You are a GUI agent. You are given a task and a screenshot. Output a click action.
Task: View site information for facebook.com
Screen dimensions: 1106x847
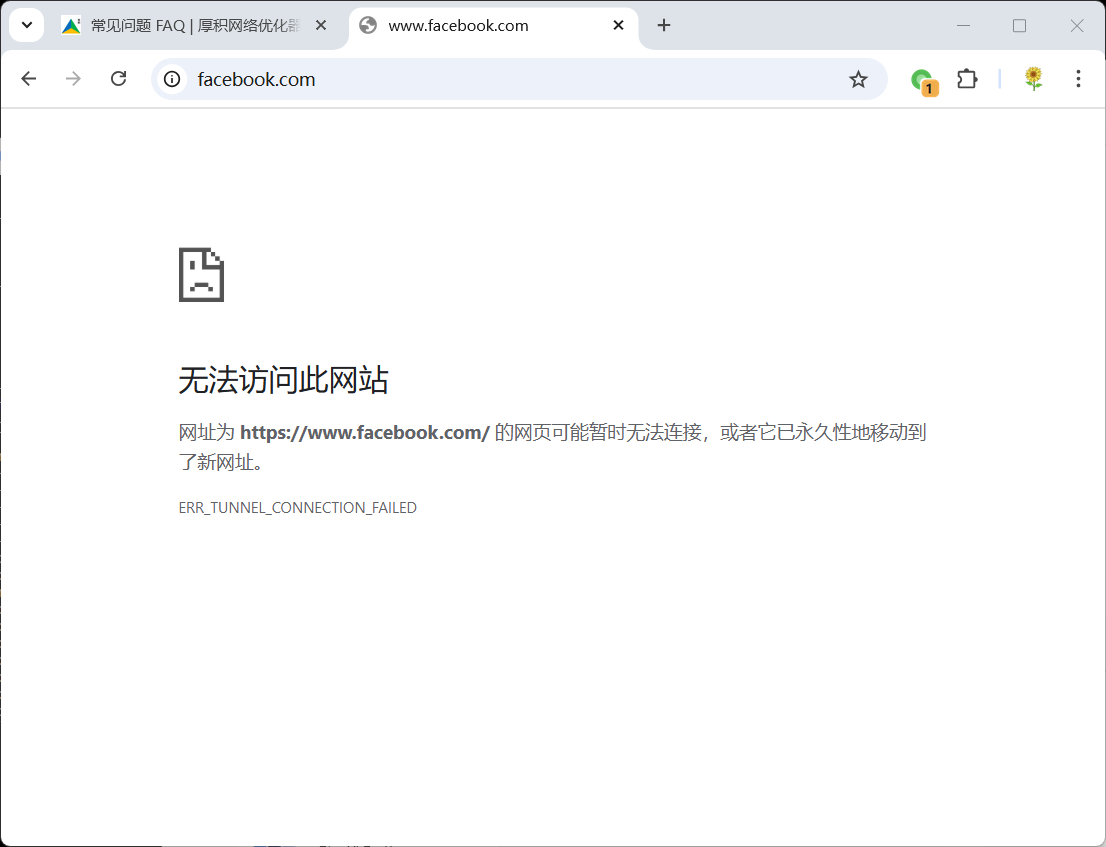(172, 79)
